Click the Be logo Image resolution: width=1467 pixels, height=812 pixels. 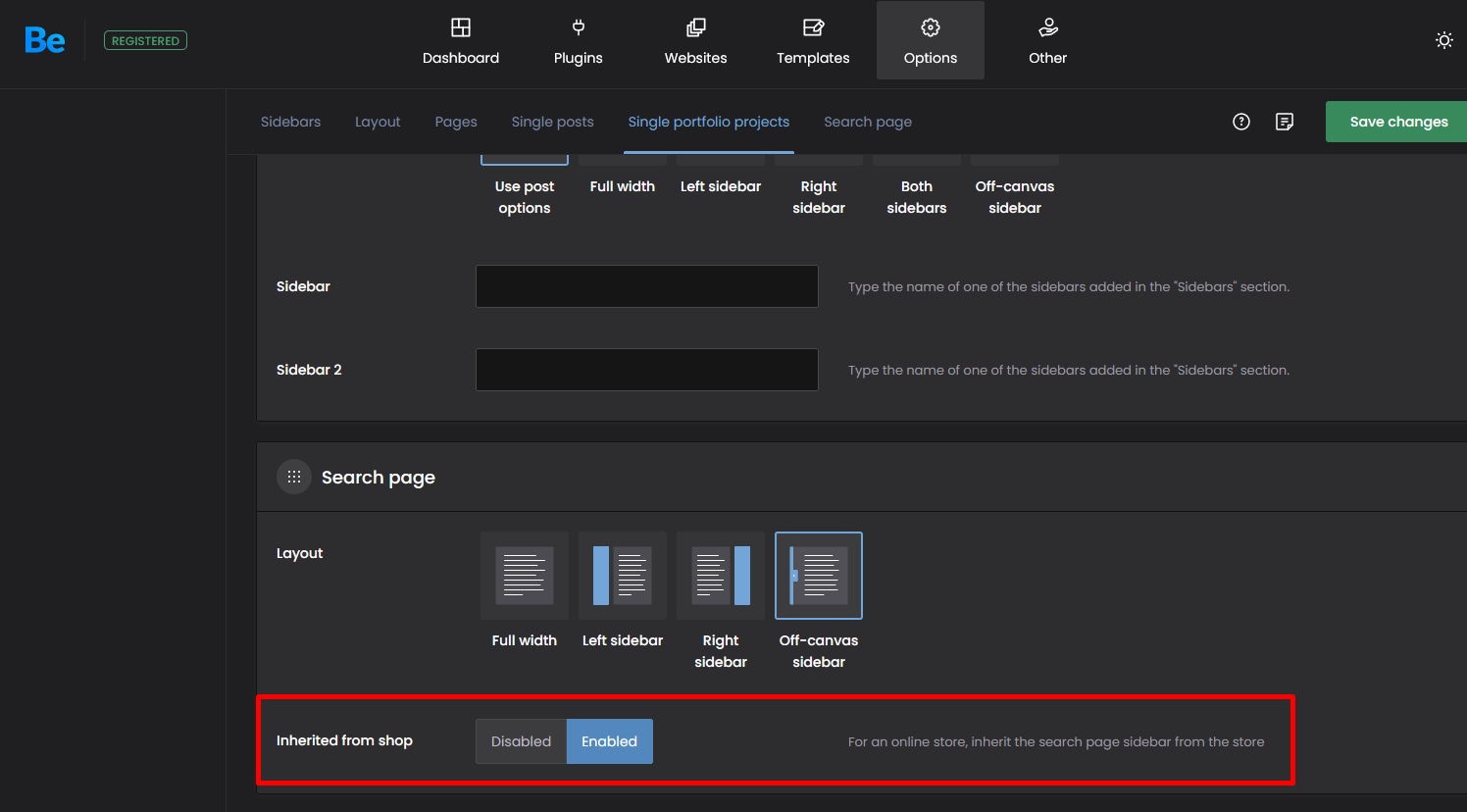coord(45,40)
